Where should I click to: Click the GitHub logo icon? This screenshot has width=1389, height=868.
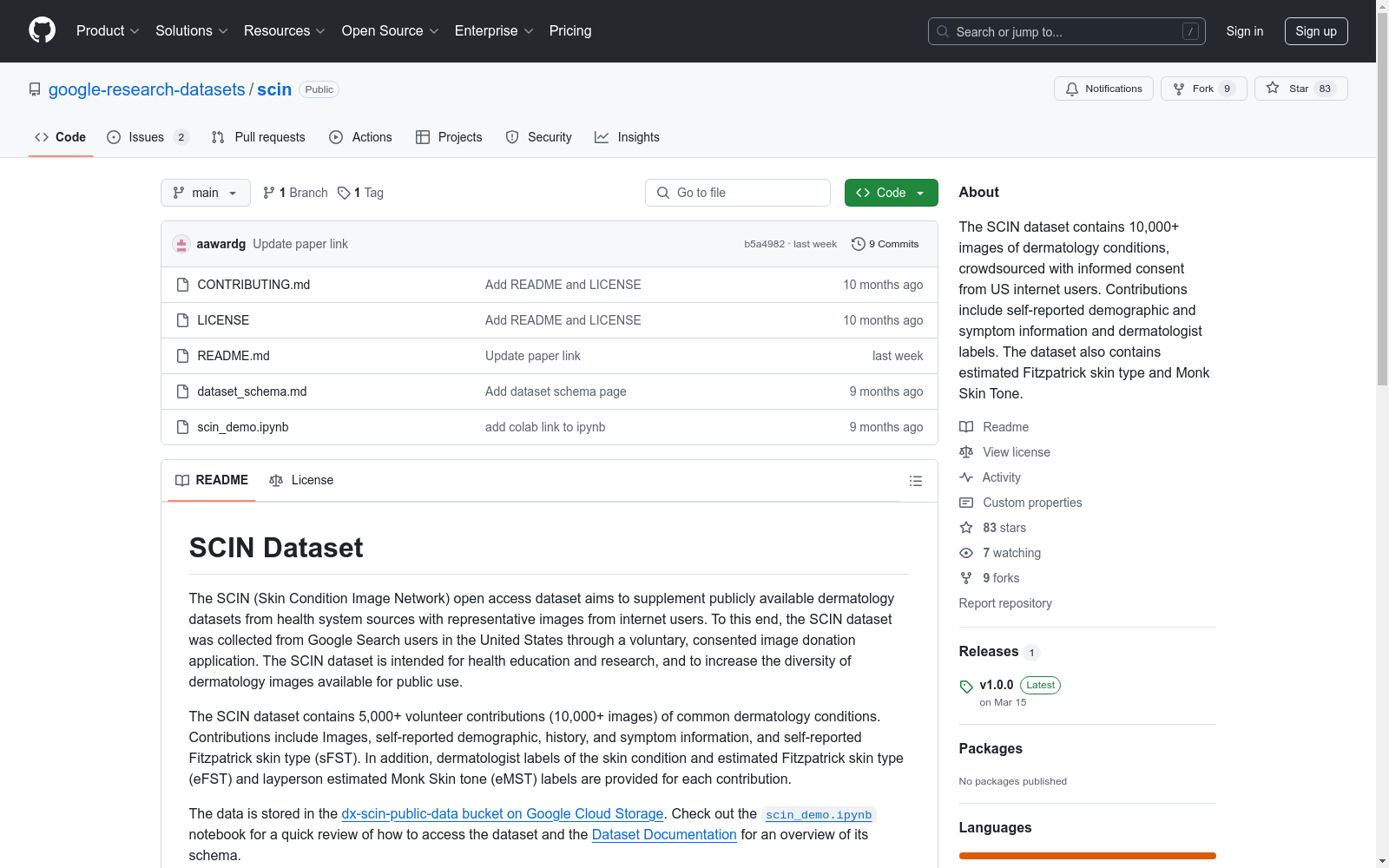(x=42, y=30)
